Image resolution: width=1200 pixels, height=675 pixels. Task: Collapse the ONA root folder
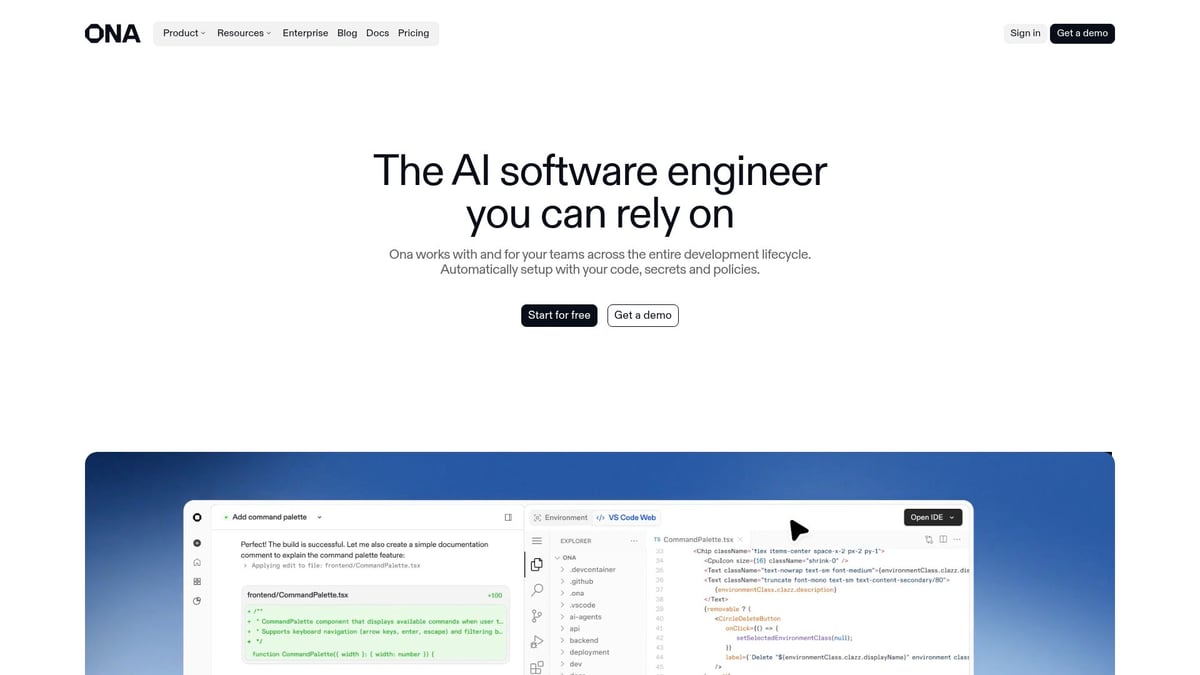pos(566,557)
